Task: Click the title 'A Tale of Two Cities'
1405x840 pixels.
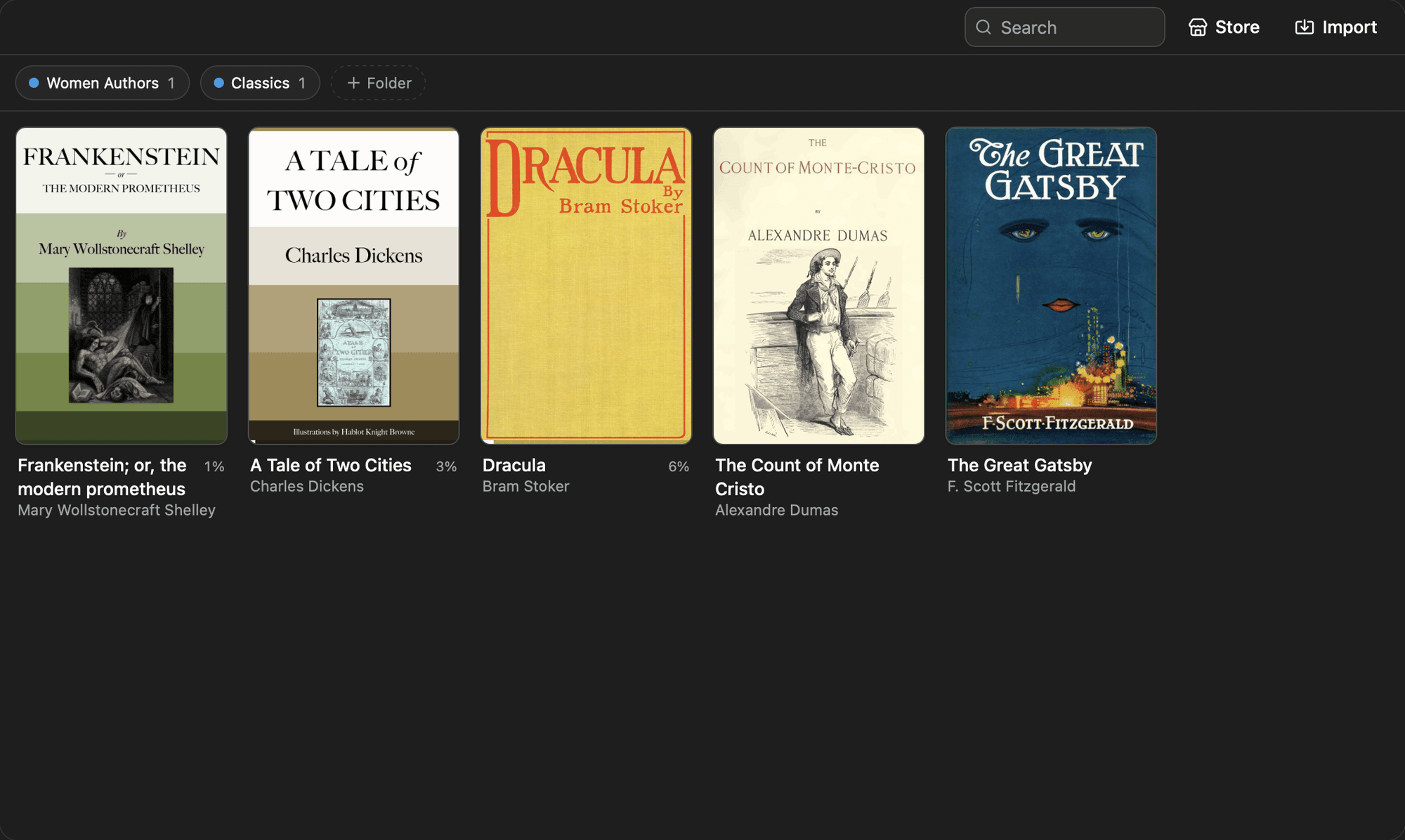Action: pyautogui.click(x=331, y=465)
